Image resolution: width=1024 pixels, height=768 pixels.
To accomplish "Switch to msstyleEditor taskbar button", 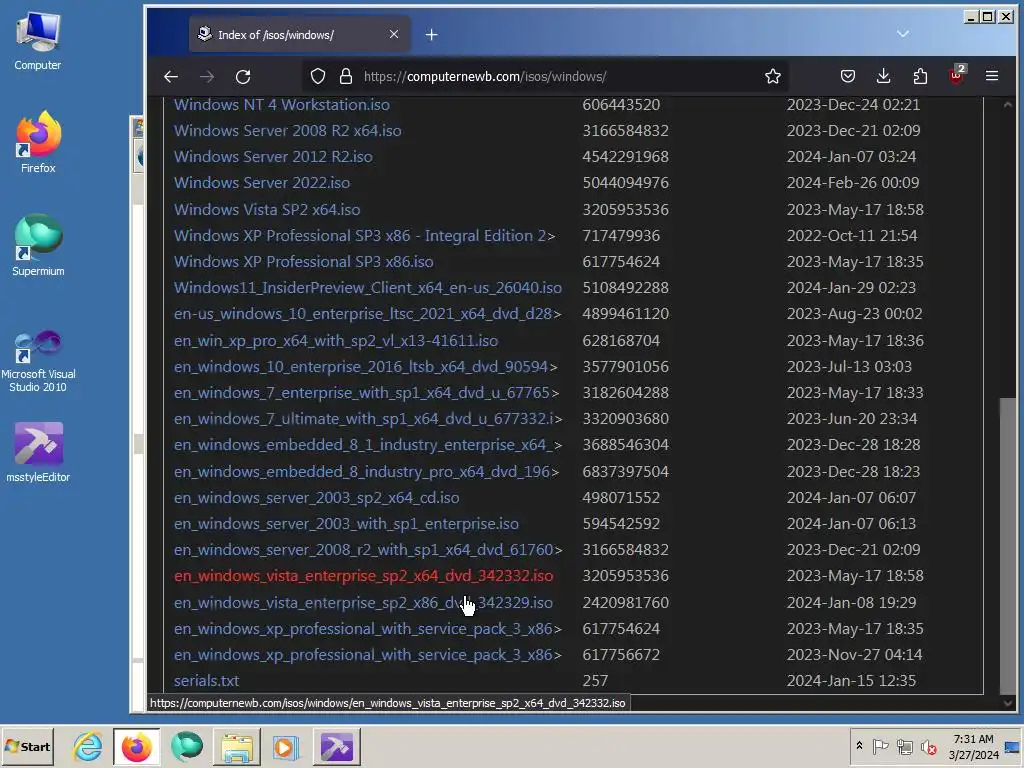I will (336, 746).
